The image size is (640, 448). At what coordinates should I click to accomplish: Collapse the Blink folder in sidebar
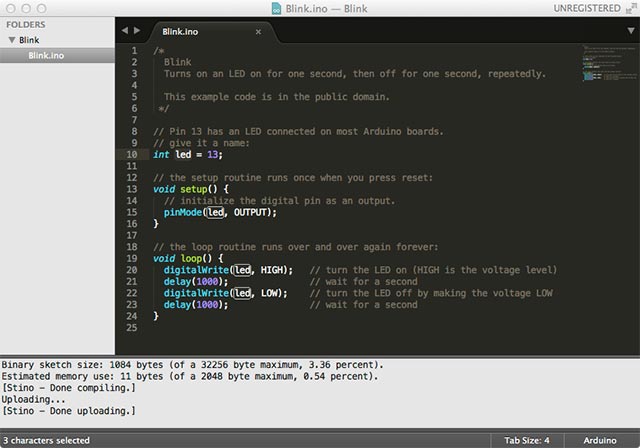click(x=12, y=40)
